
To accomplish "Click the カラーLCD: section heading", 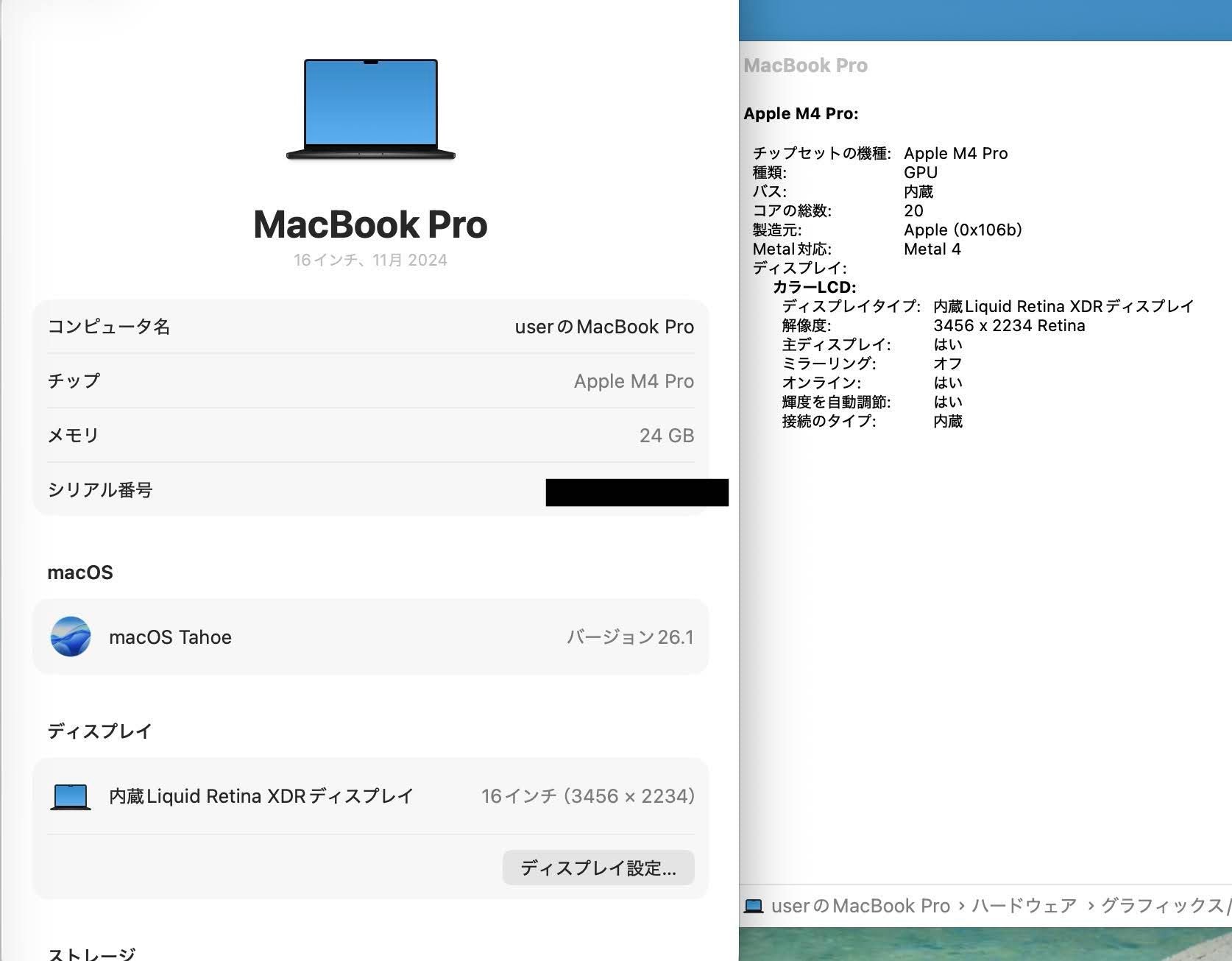I will coord(814,288).
